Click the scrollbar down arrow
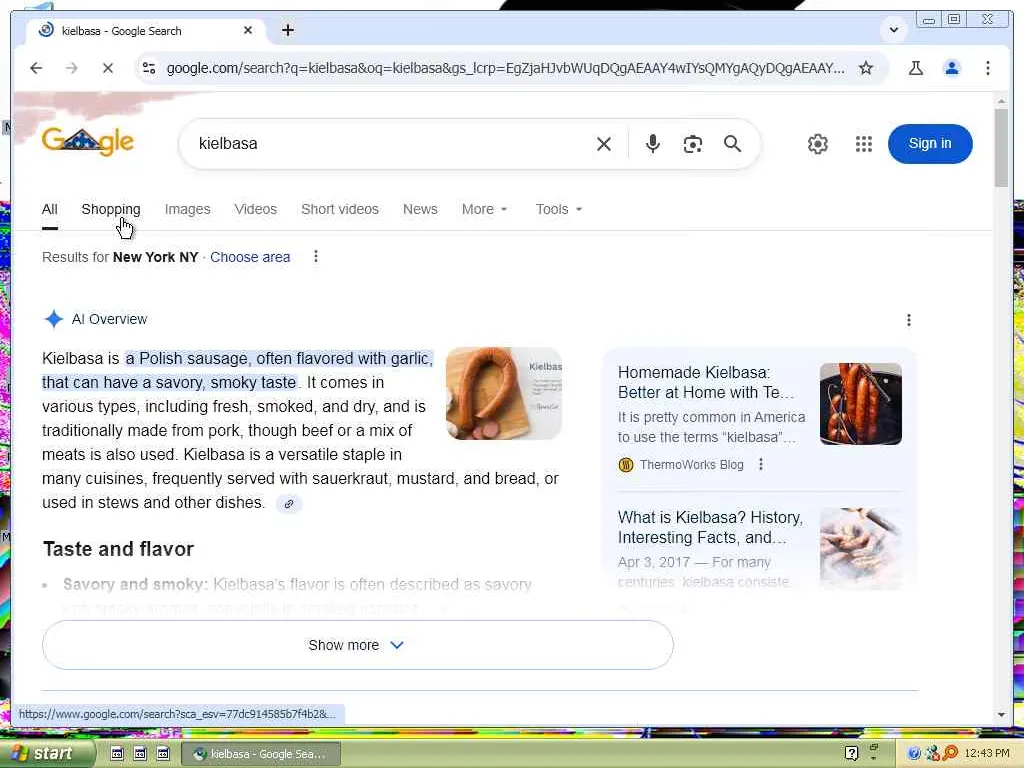Viewport: 1024px width, 768px height. (1001, 714)
